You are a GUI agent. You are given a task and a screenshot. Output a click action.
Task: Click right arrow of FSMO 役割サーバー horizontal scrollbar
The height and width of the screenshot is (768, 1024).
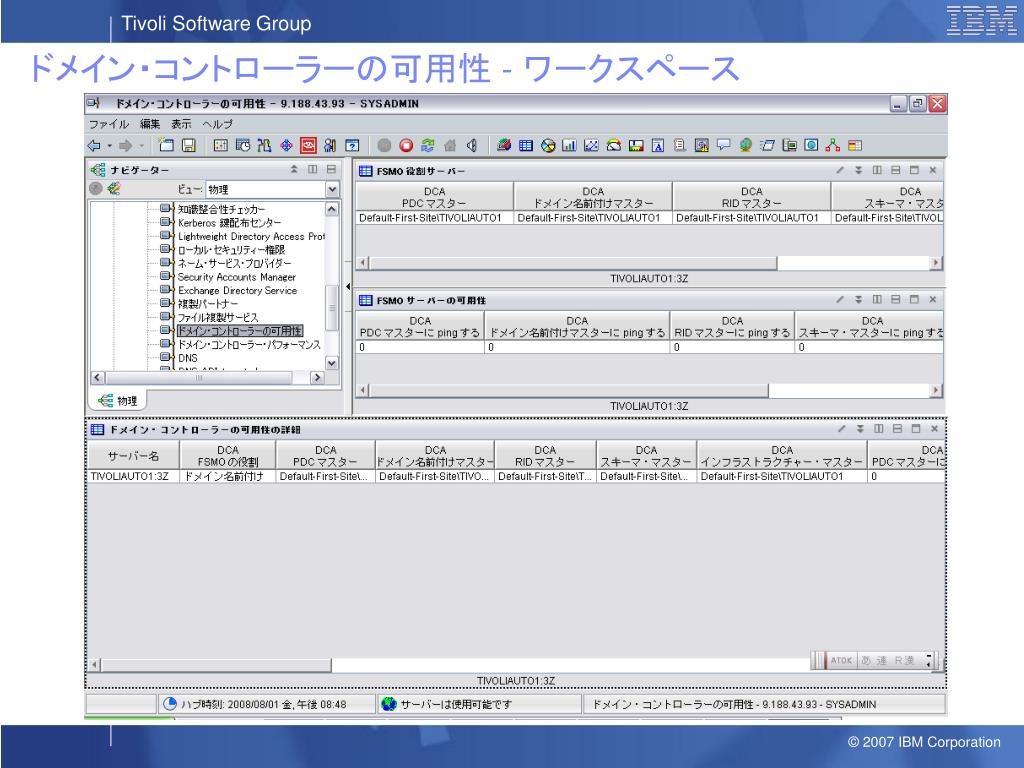pos(936,263)
